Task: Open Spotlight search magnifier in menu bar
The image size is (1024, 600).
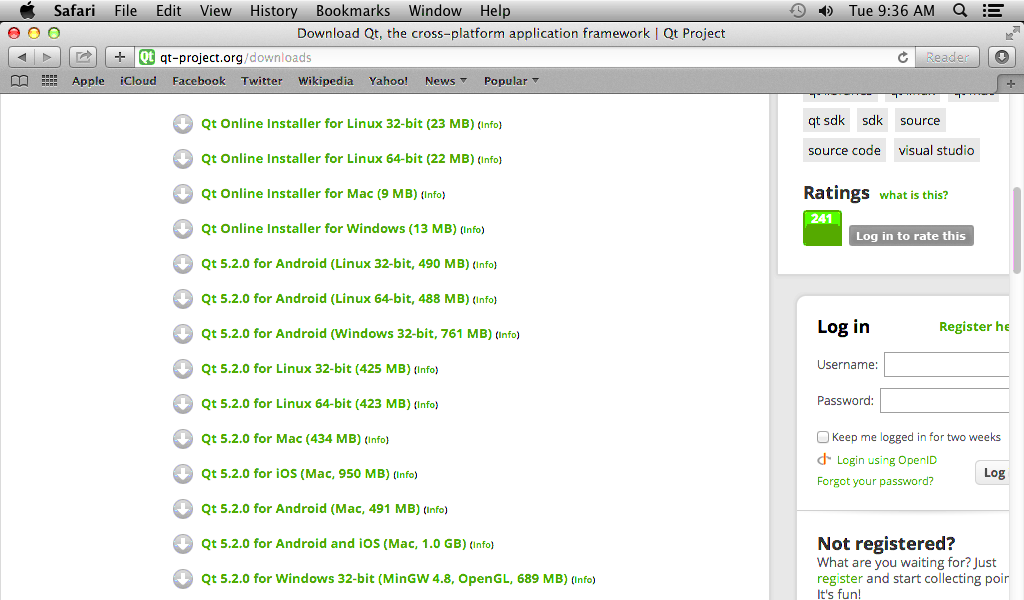Action: (x=960, y=11)
